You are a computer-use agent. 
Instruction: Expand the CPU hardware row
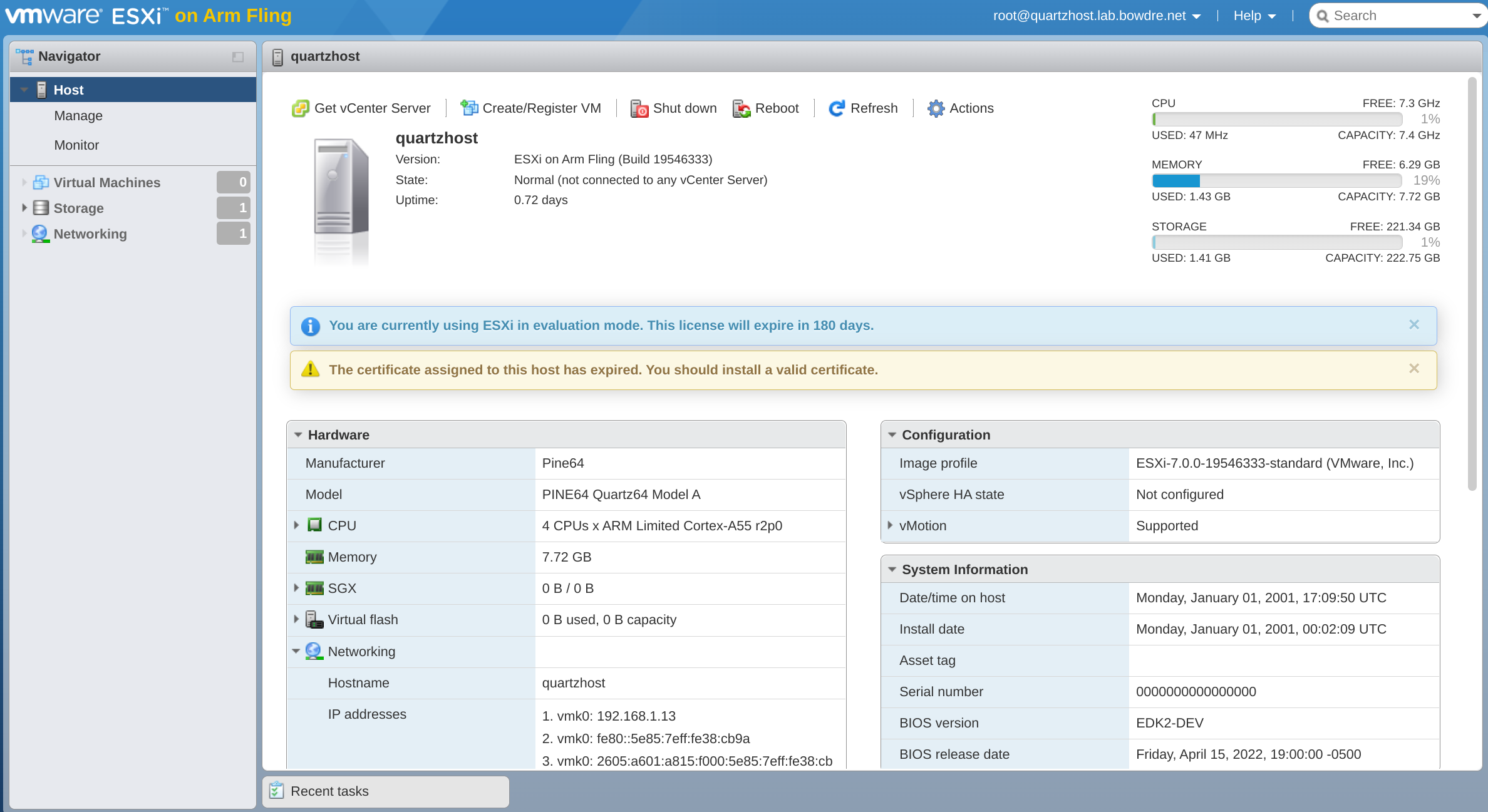click(296, 525)
